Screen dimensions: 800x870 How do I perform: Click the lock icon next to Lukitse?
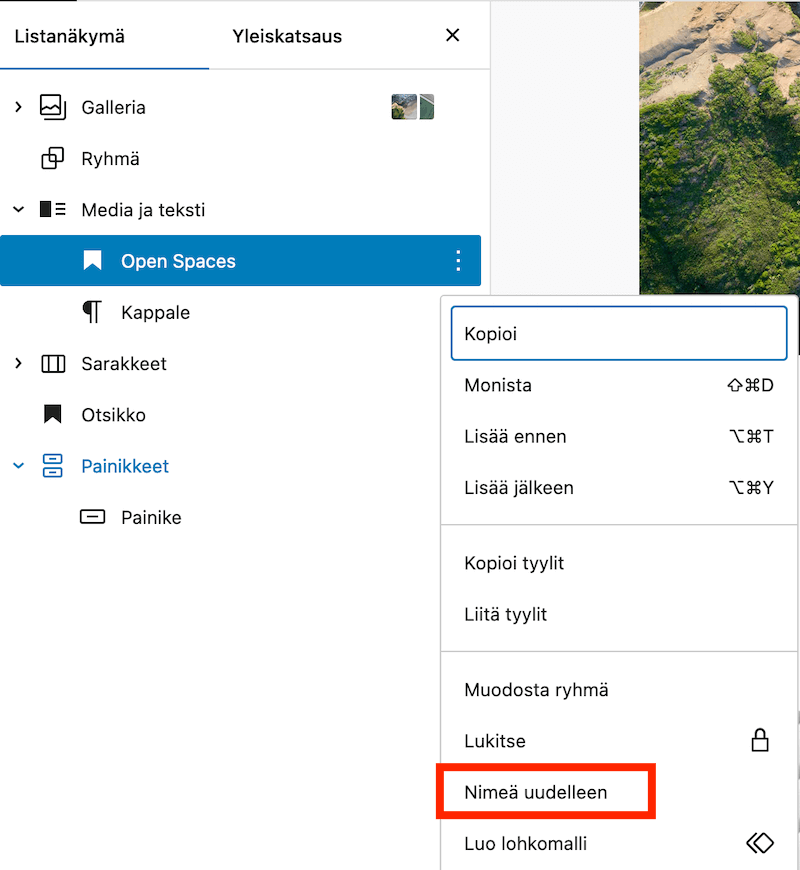click(x=760, y=740)
